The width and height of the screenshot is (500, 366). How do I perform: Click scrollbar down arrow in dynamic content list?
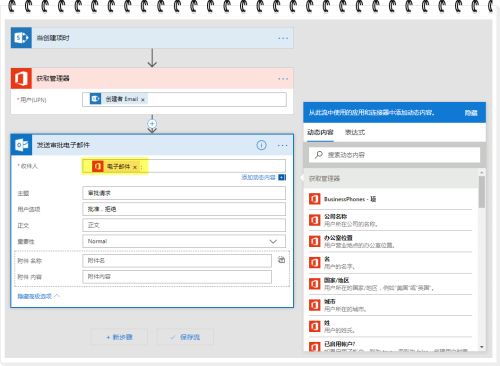[482, 347]
